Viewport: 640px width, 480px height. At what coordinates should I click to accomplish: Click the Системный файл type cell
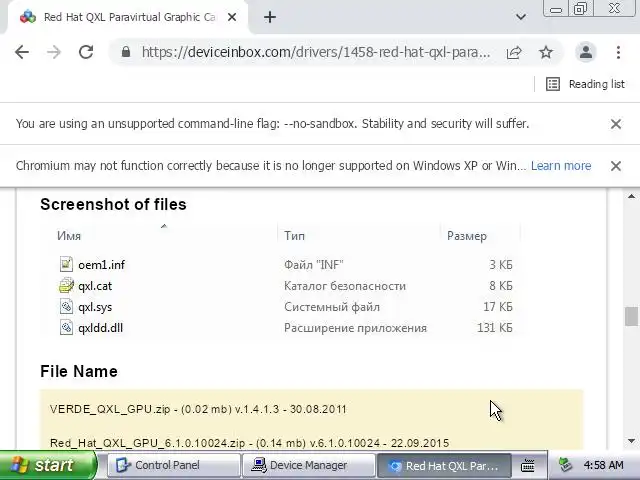pos(332,307)
